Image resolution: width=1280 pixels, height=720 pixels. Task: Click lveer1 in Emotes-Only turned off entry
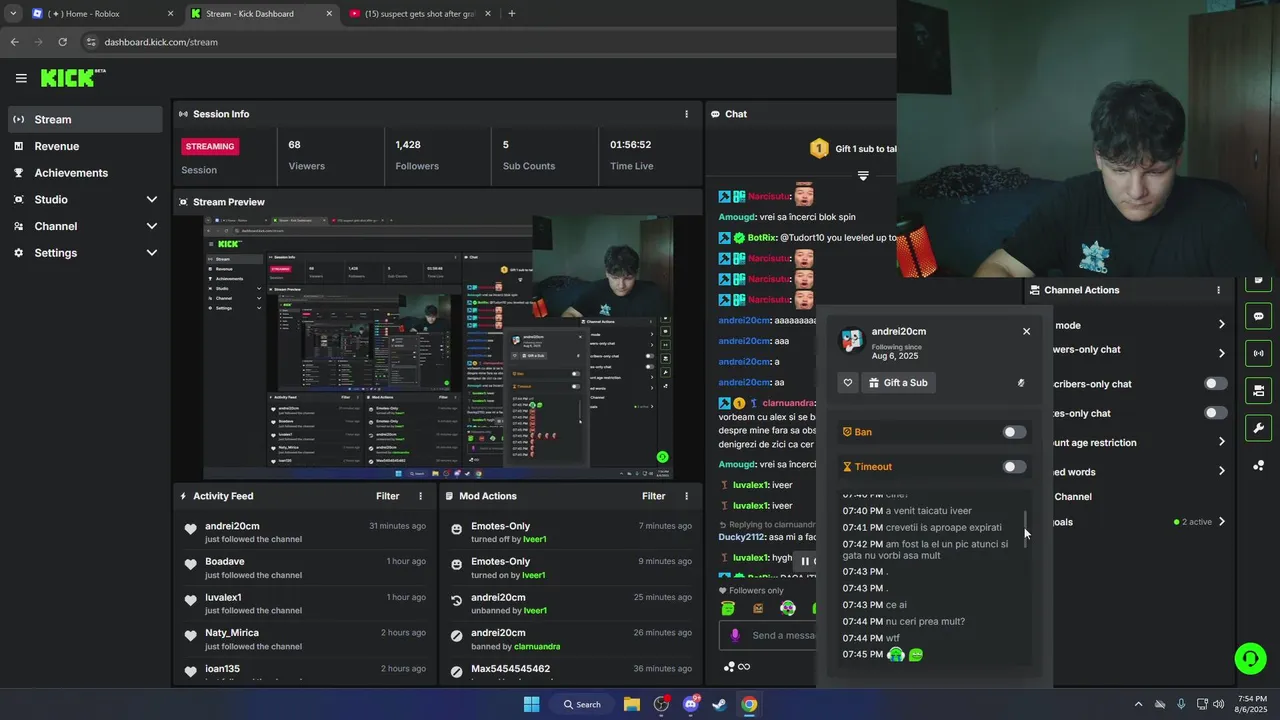pyautogui.click(x=534, y=540)
